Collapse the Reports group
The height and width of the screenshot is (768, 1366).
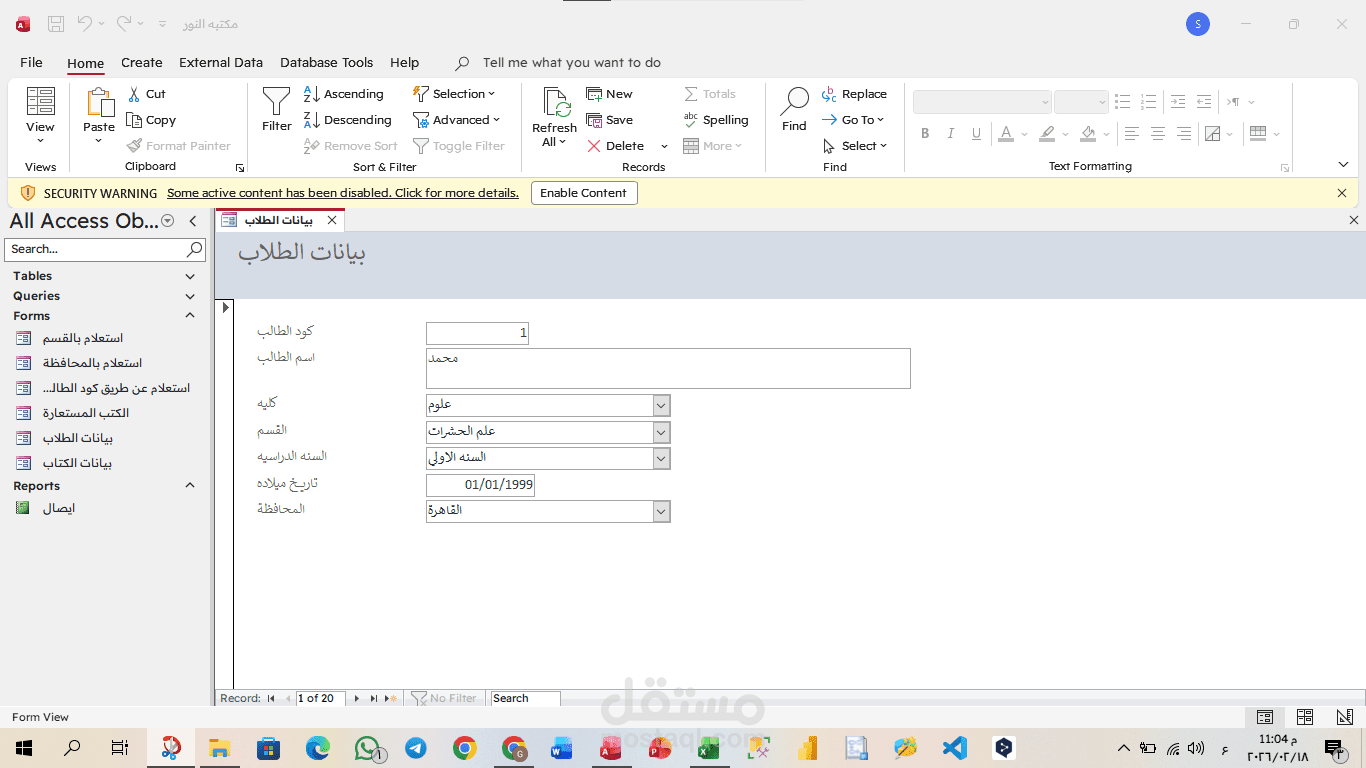pos(190,486)
